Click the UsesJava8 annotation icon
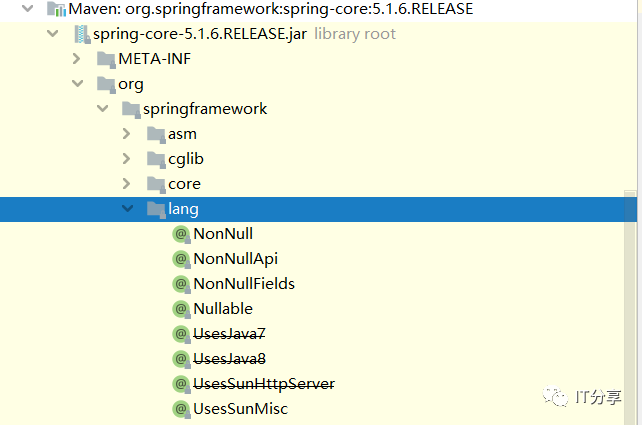Image resolution: width=642 pixels, height=425 pixels. coord(181,359)
